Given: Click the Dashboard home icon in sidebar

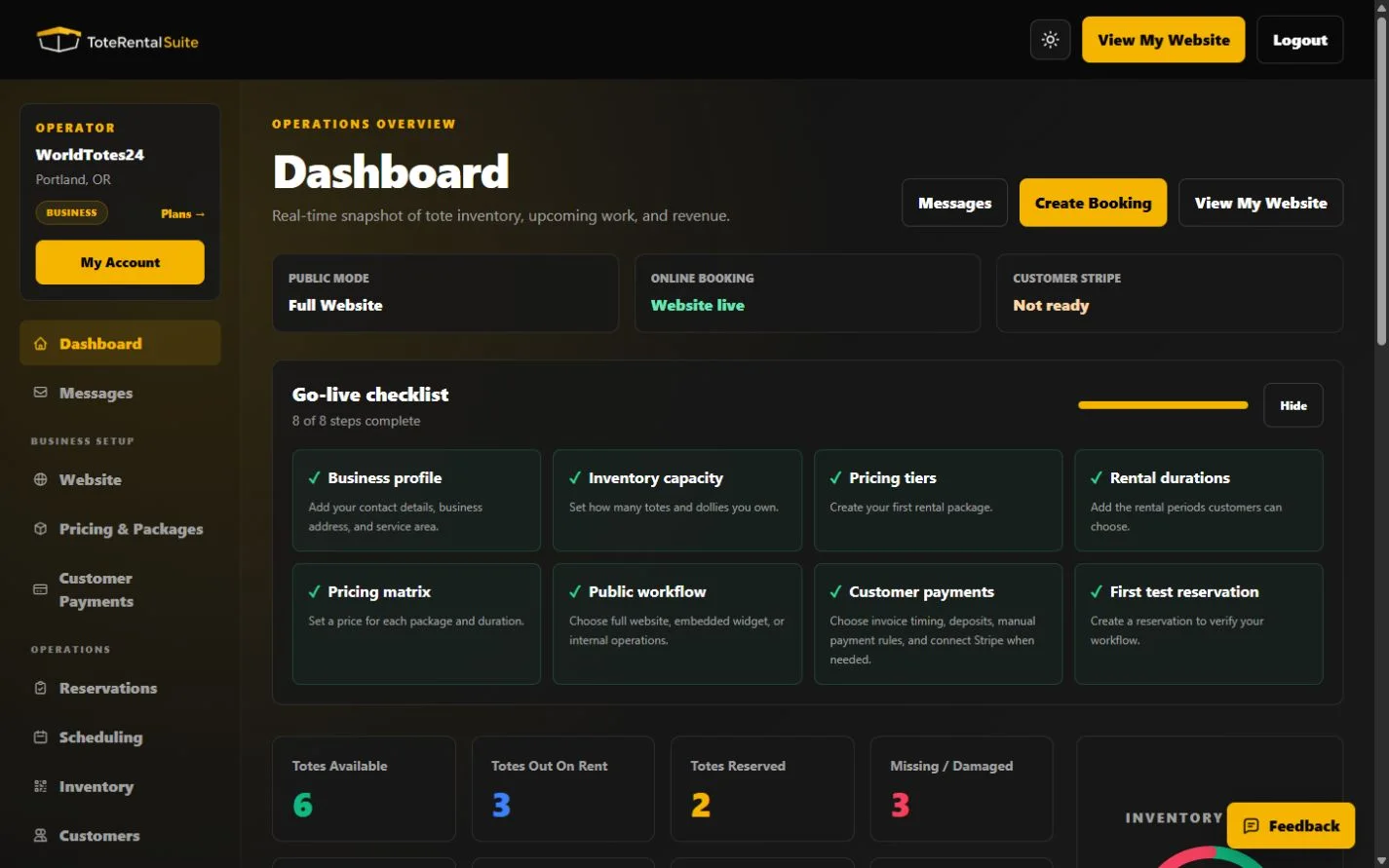Looking at the screenshot, I should point(40,344).
